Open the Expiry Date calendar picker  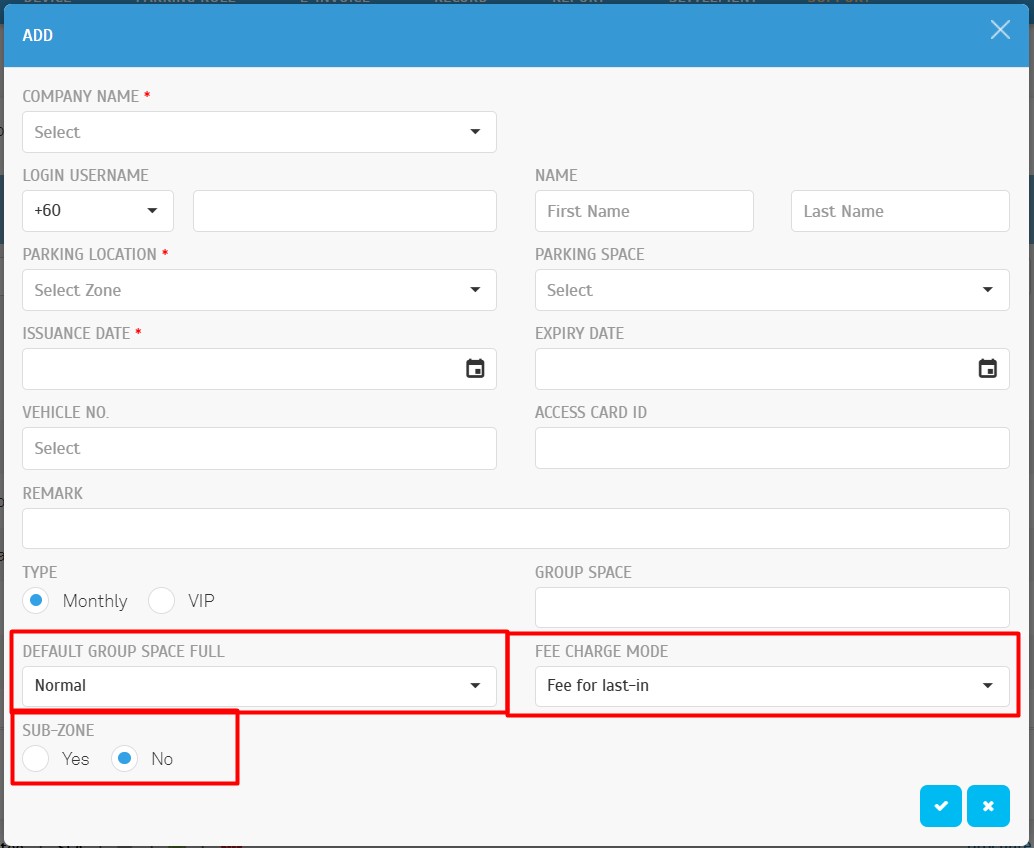point(987,369)
